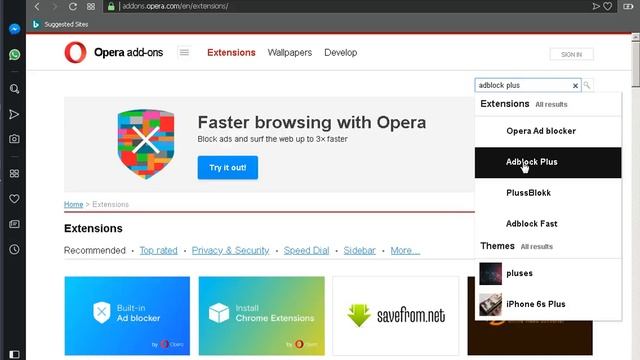
Task: Open the Install Chrome Extensions card
Action: coord(262,316)
